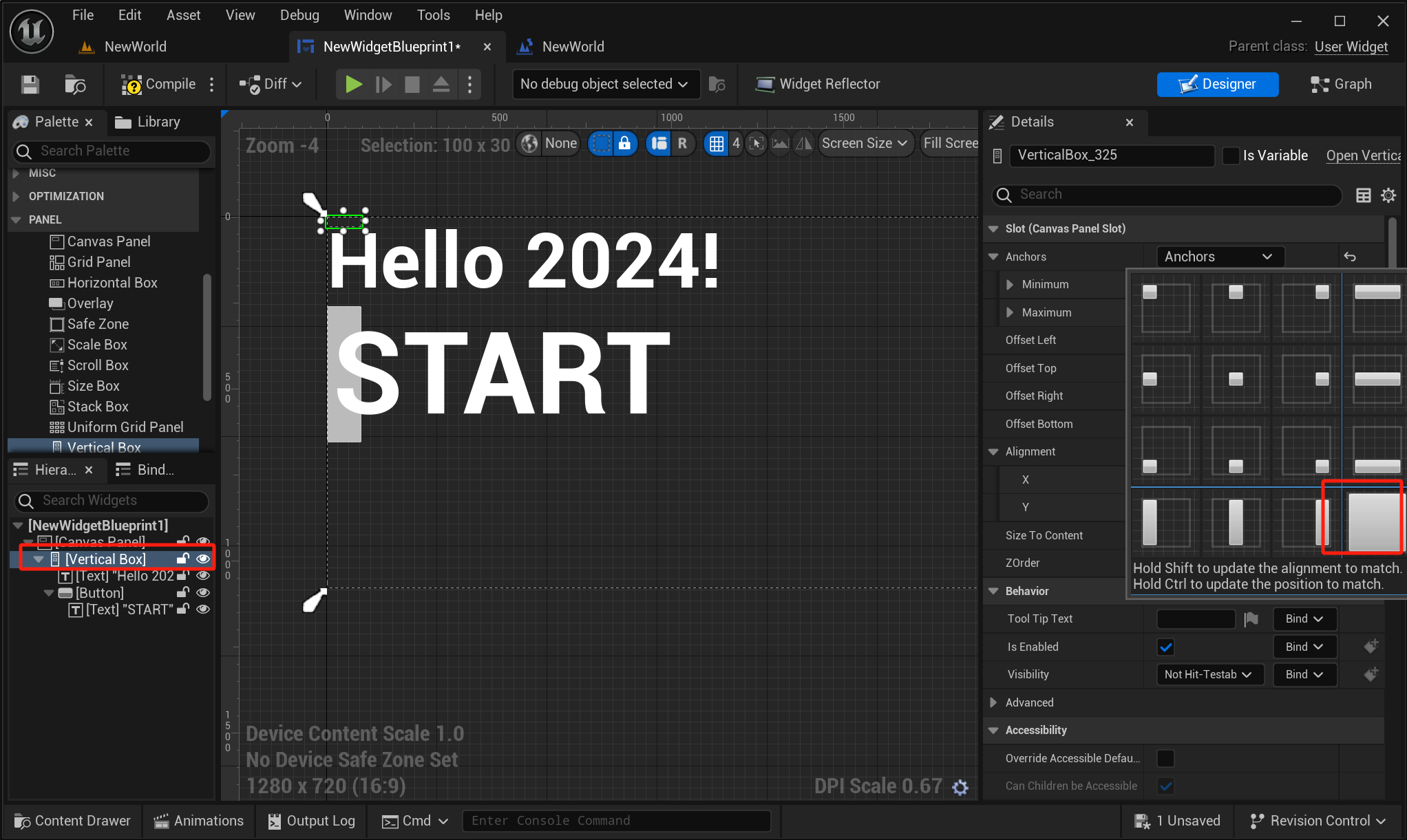Compile the widget blueprint
This screenshot has height=840, width=1407.
point(159,84)
